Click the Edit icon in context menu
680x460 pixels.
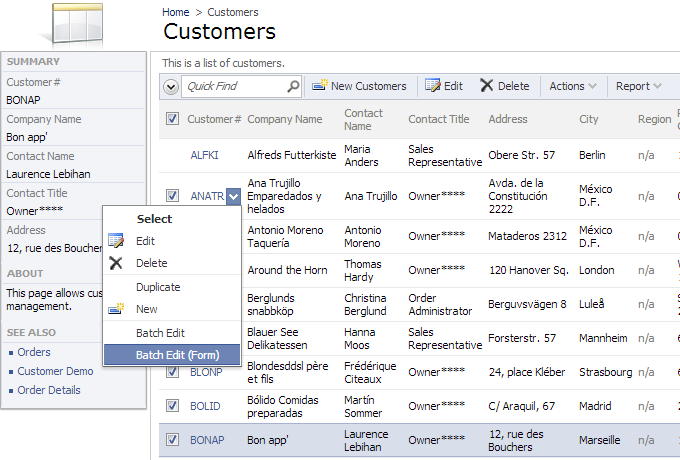coord(117,241)
